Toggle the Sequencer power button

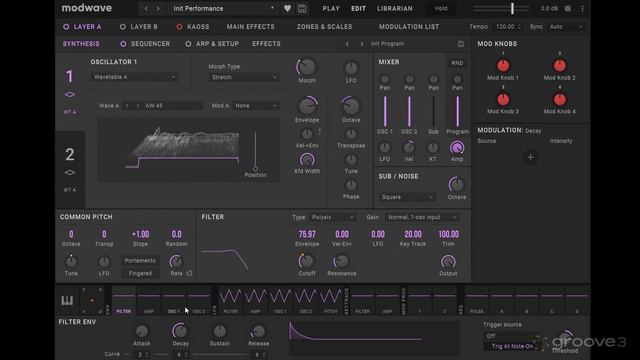point(123,44)
